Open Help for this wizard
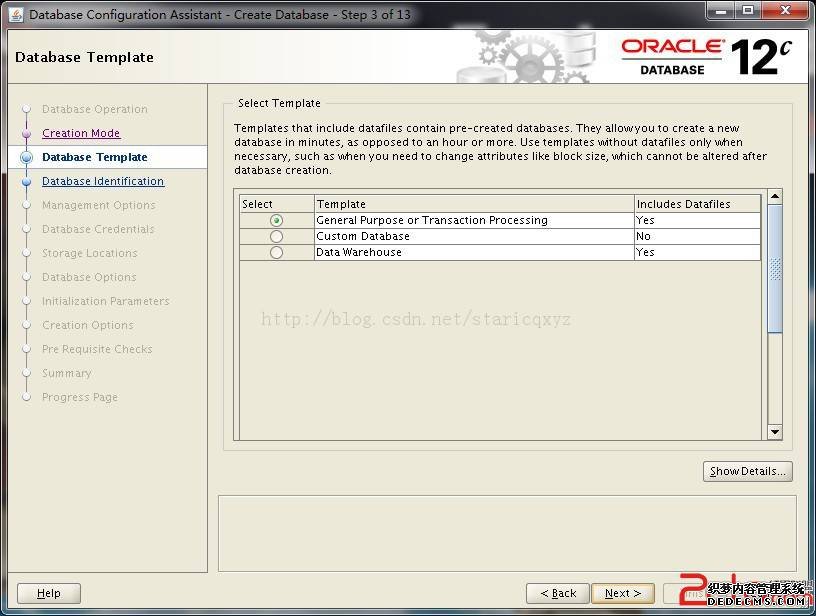816x616 pixels. pos(48,593)
